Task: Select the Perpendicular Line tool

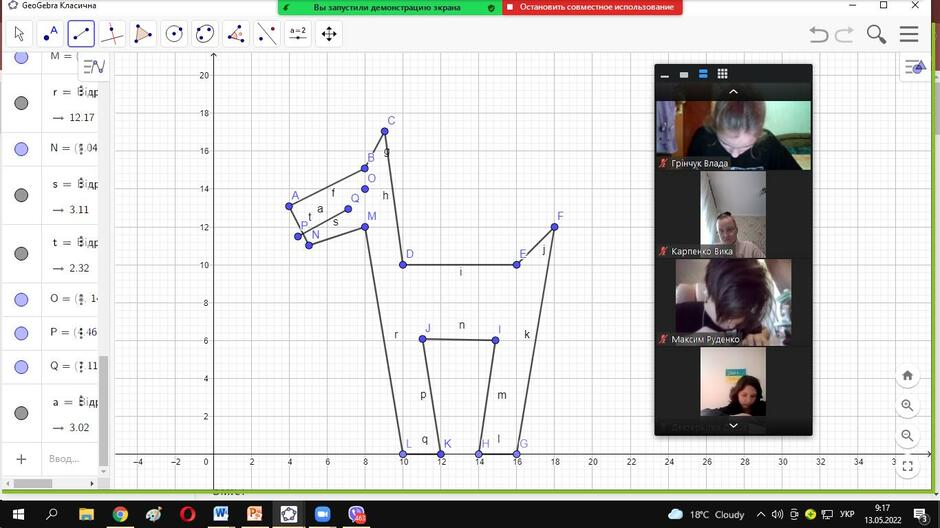Action: click(112, 34)
